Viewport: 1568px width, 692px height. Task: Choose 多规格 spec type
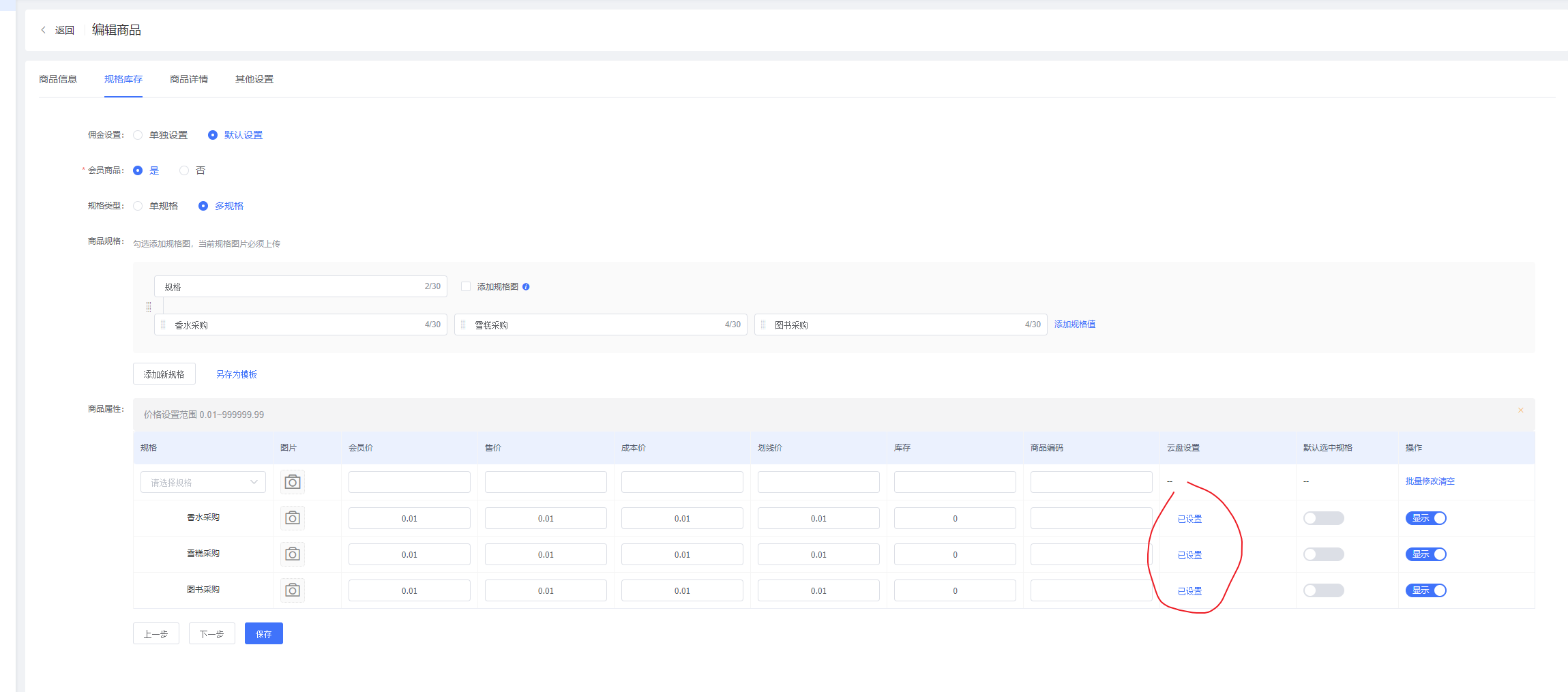click(x=222, y=206)
